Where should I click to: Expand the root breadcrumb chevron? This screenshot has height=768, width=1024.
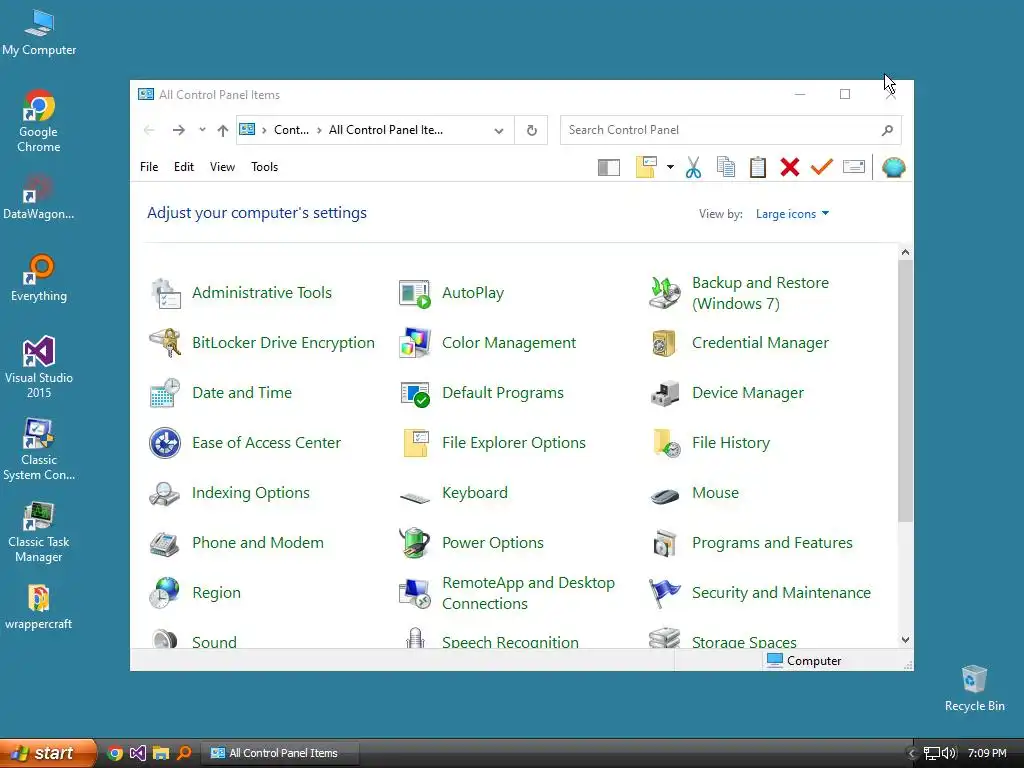pos(264,131)
